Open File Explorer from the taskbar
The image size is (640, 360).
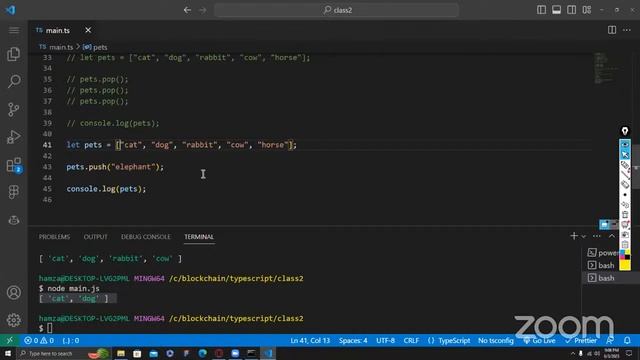click(121, 353)
